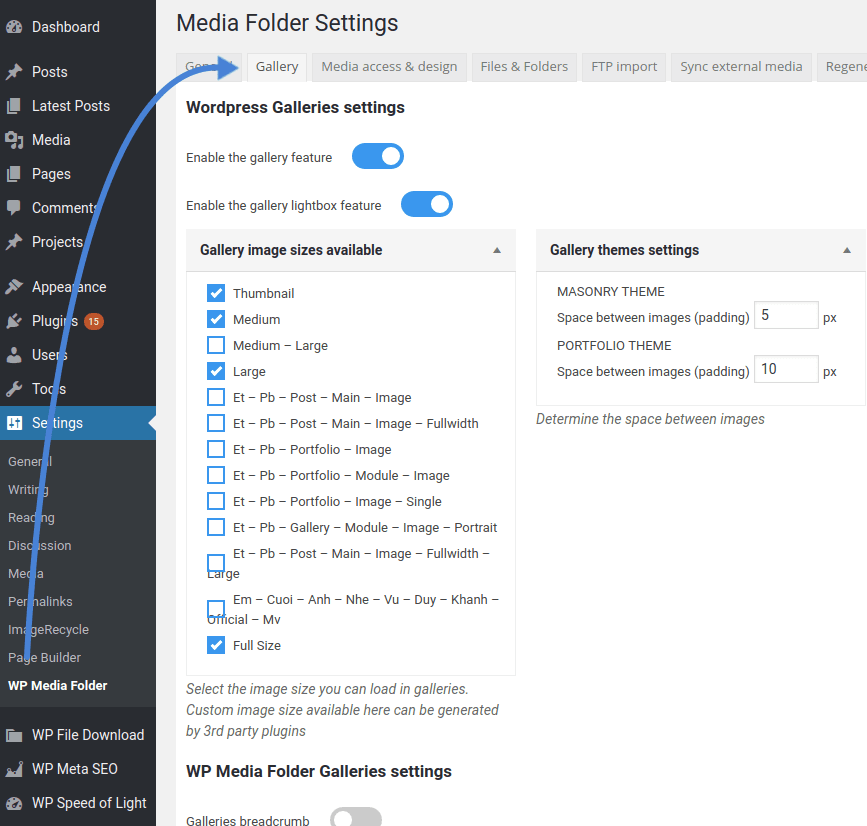Open the FTP import tab
This screenshot has height=826, width=867.
pyautogui.click(x=624, y=67)
